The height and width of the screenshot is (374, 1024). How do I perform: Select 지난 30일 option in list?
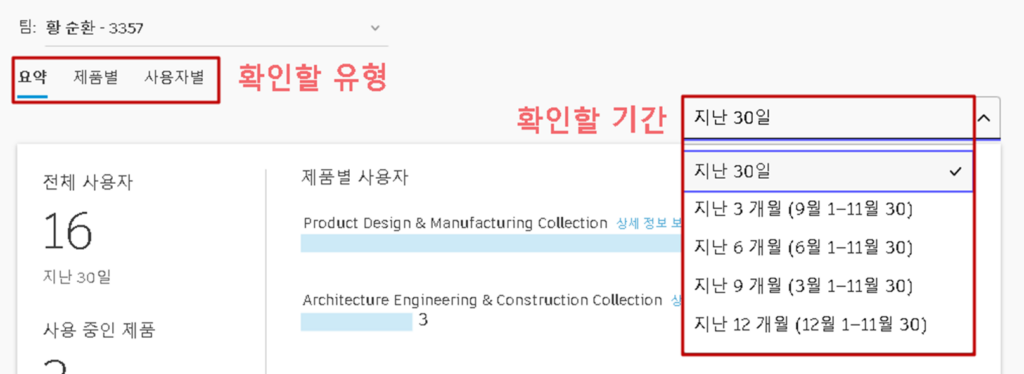pyautogui.click(x=827, y=172)
